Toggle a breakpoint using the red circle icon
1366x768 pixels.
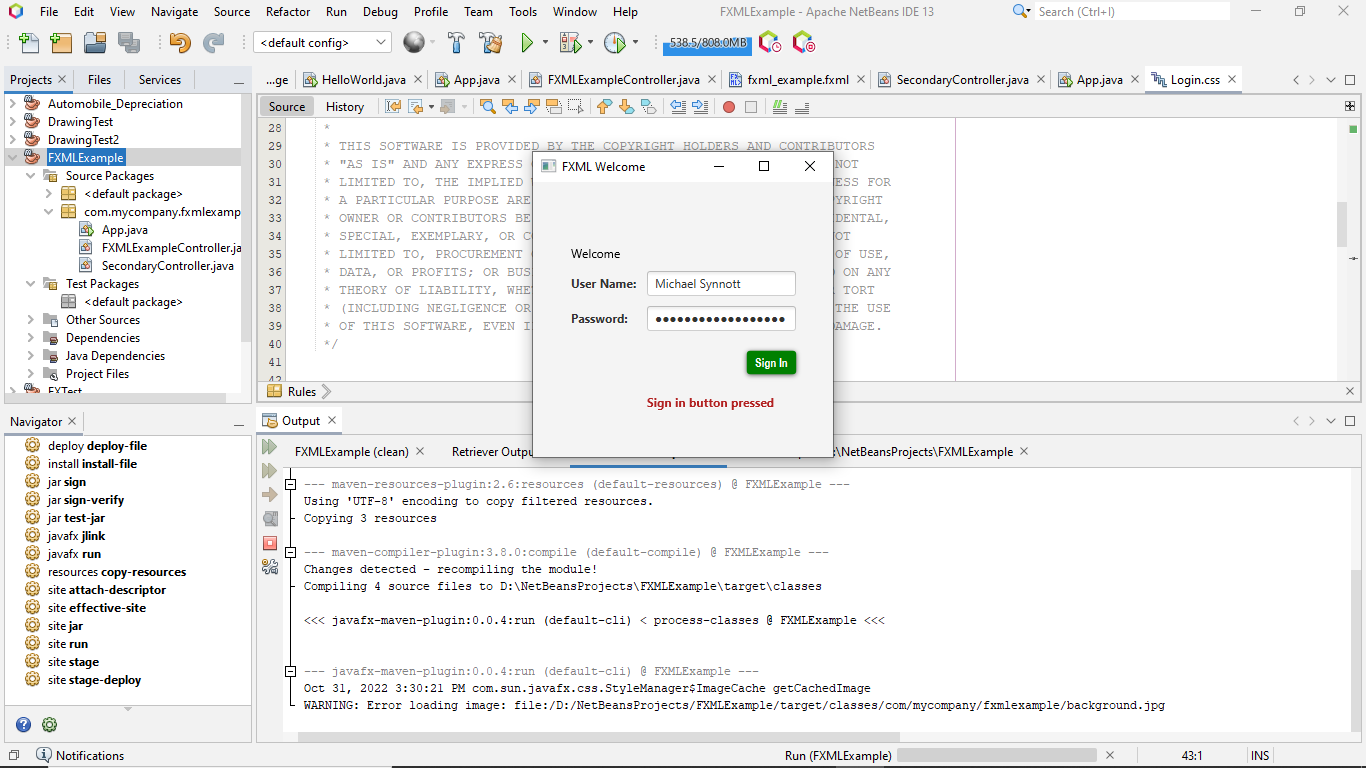(x=729, y=106)
